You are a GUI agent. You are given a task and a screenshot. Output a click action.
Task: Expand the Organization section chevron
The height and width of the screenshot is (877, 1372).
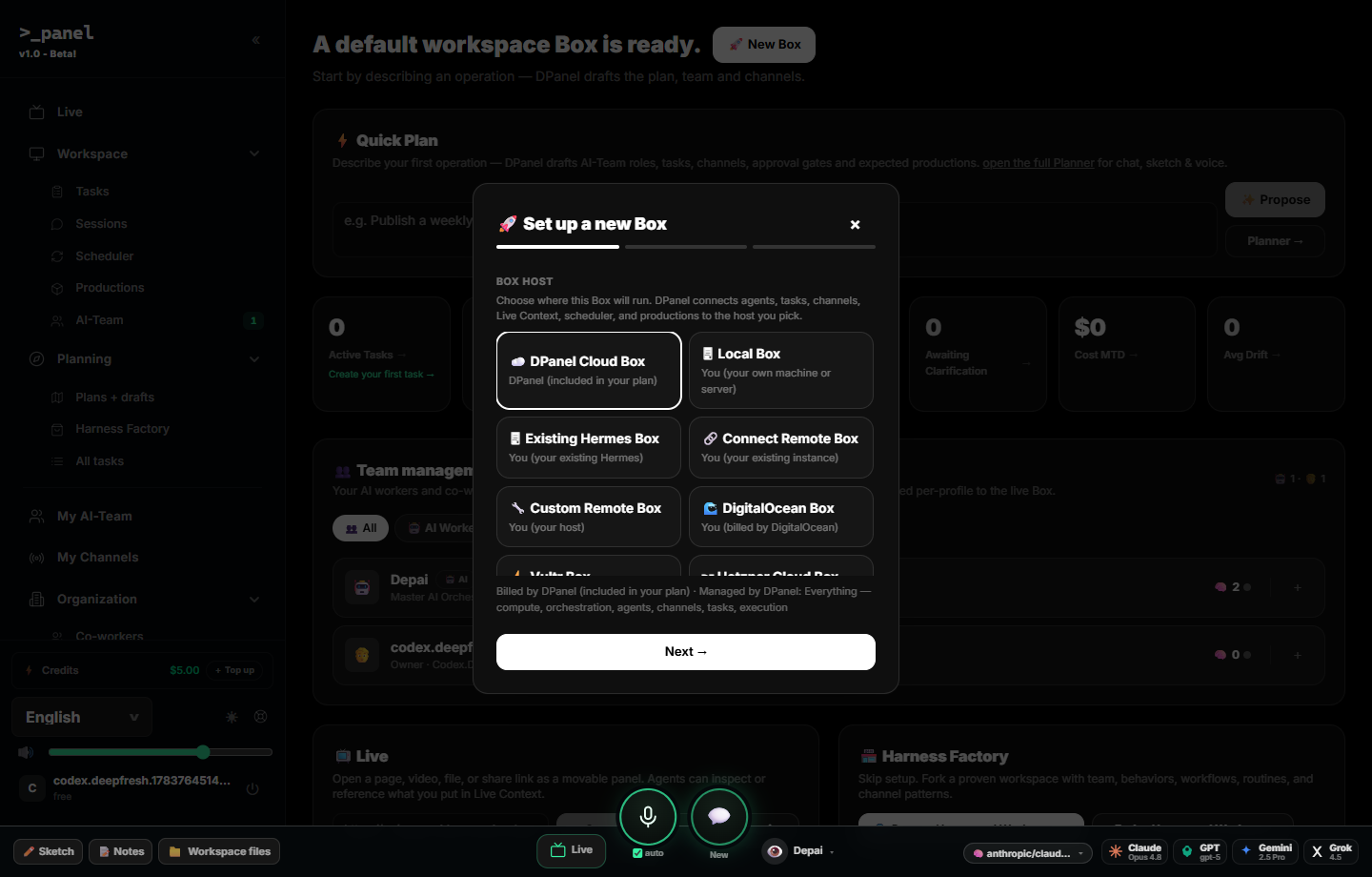click(x=254, y=600)
